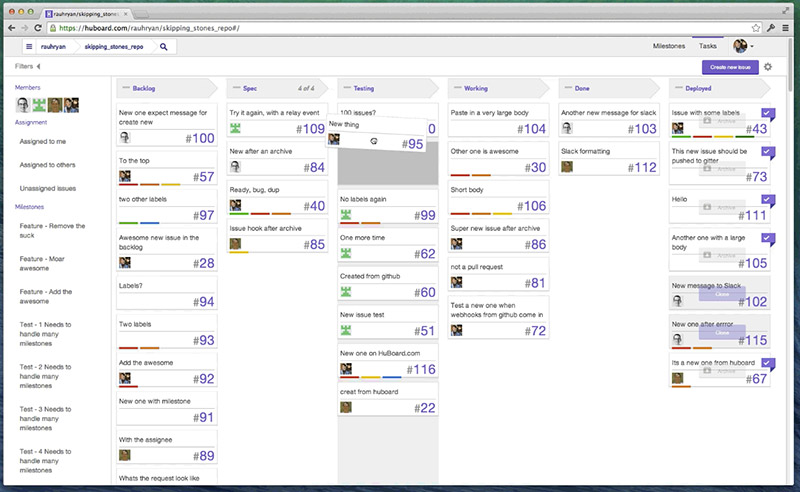Viewport: 800px width, 492px height.
Task: Click the key icon in address bar
Action: click(x=771, y=28)
